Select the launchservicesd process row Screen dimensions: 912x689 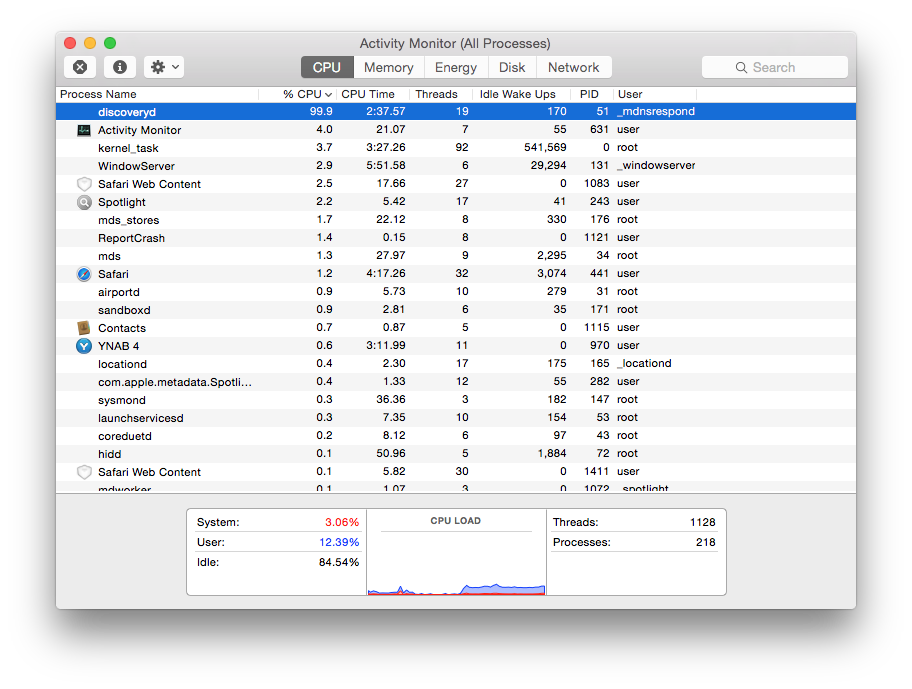click(456, 418)
